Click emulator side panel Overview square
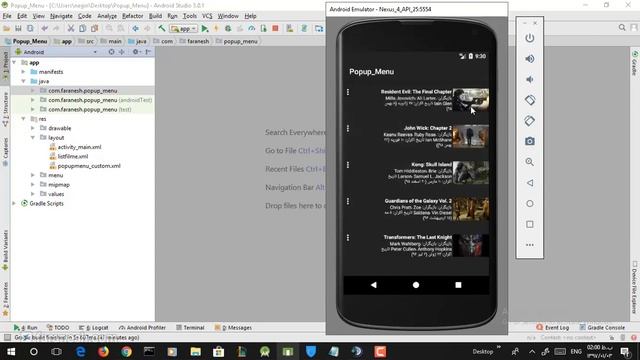Image resolution: width=640 pixels, height=360 pixels. 529,224
